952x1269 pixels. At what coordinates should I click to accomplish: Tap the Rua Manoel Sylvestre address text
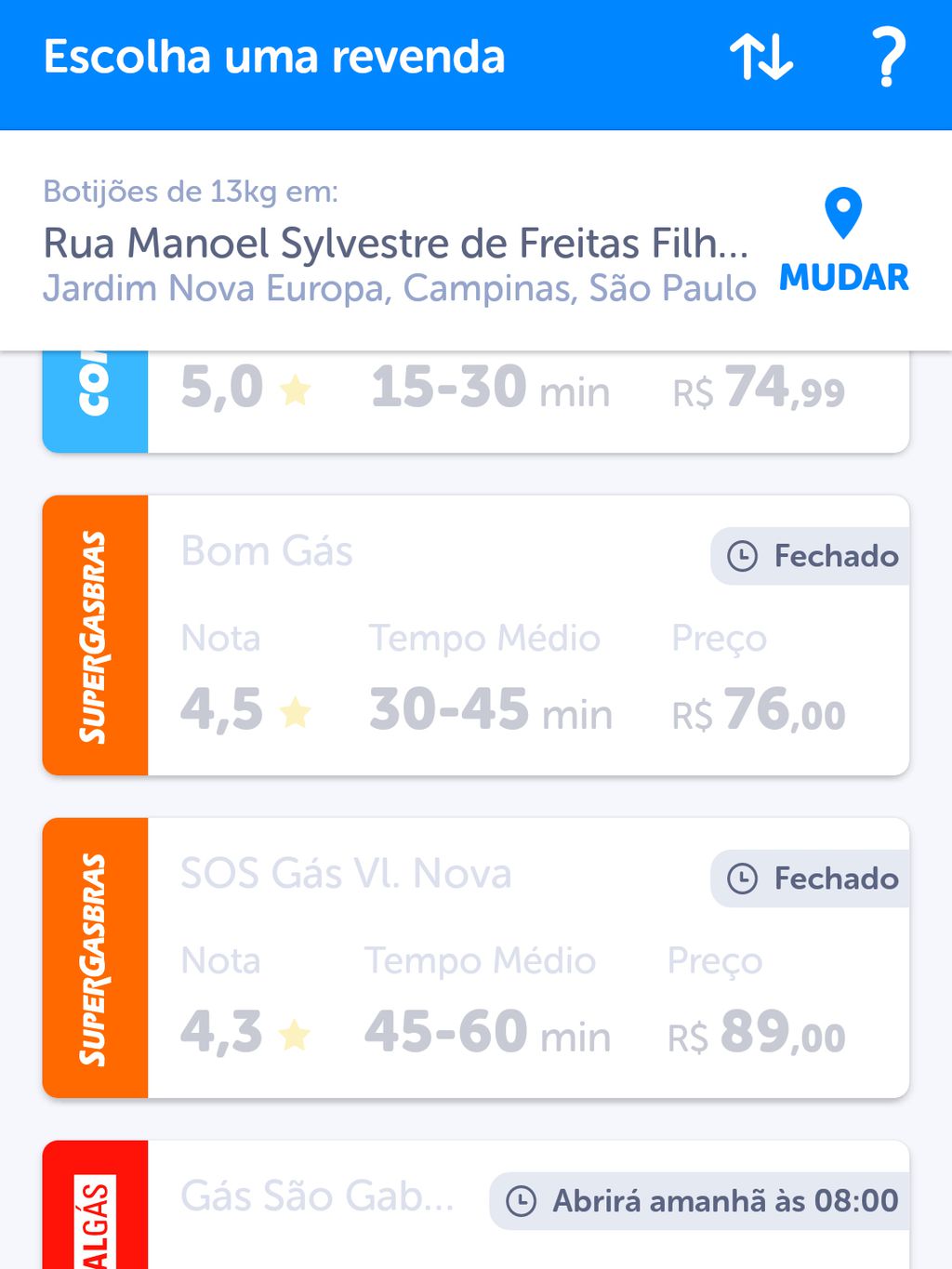(396, 244)
